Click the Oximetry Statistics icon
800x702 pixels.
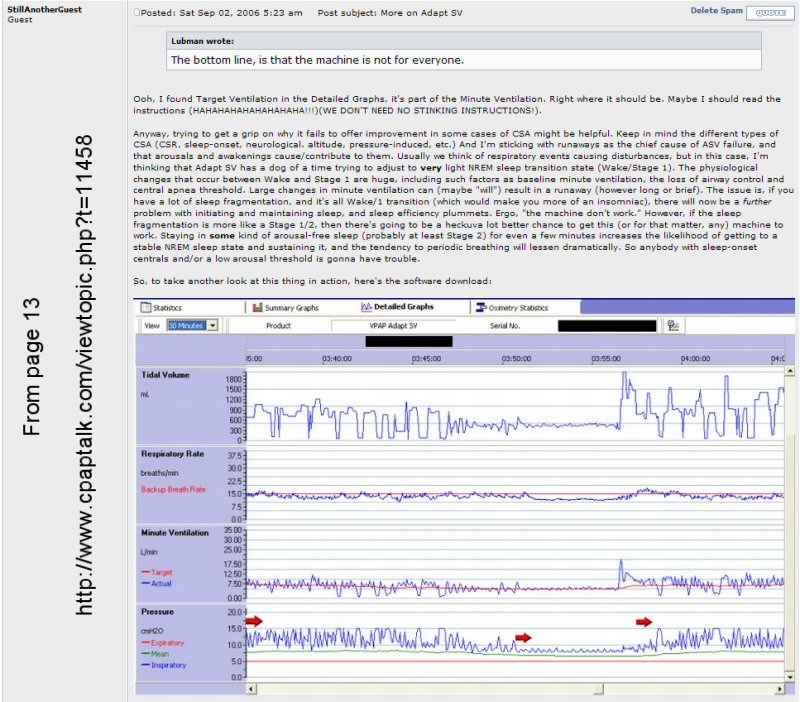[x=481, y=307]
